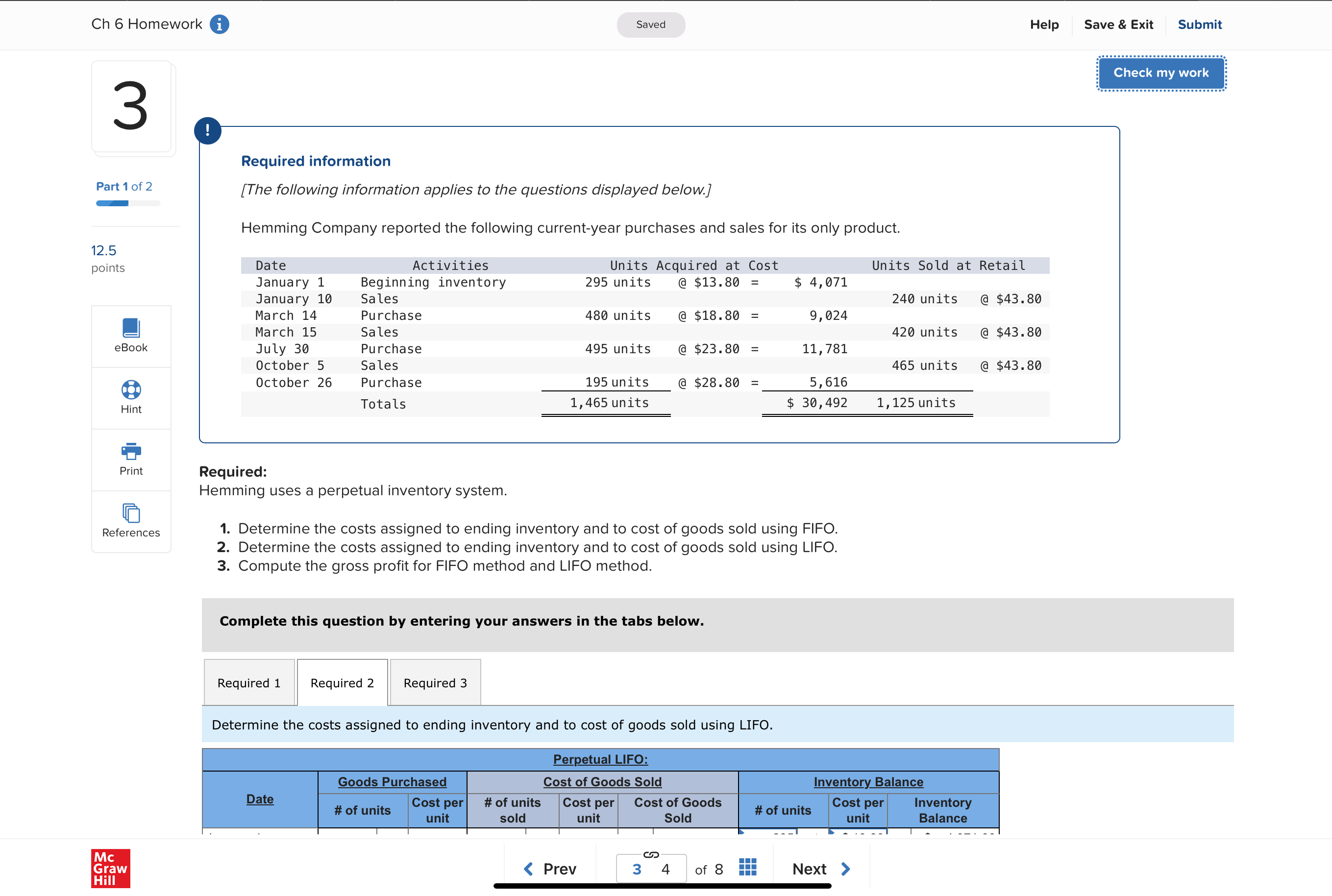Click the info icon beside Ch 6 Homework
This screenshot has height=896, width=1332.
tap(220, 24)
